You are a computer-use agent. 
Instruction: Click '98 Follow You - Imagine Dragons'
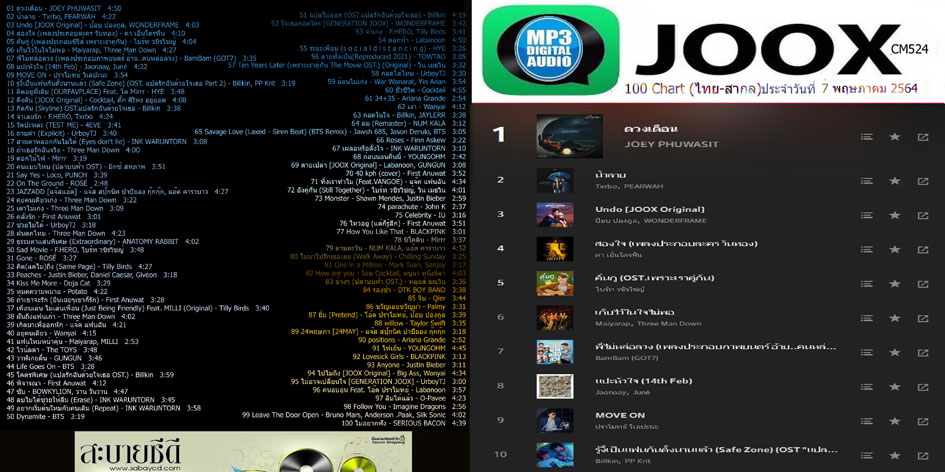404,407
